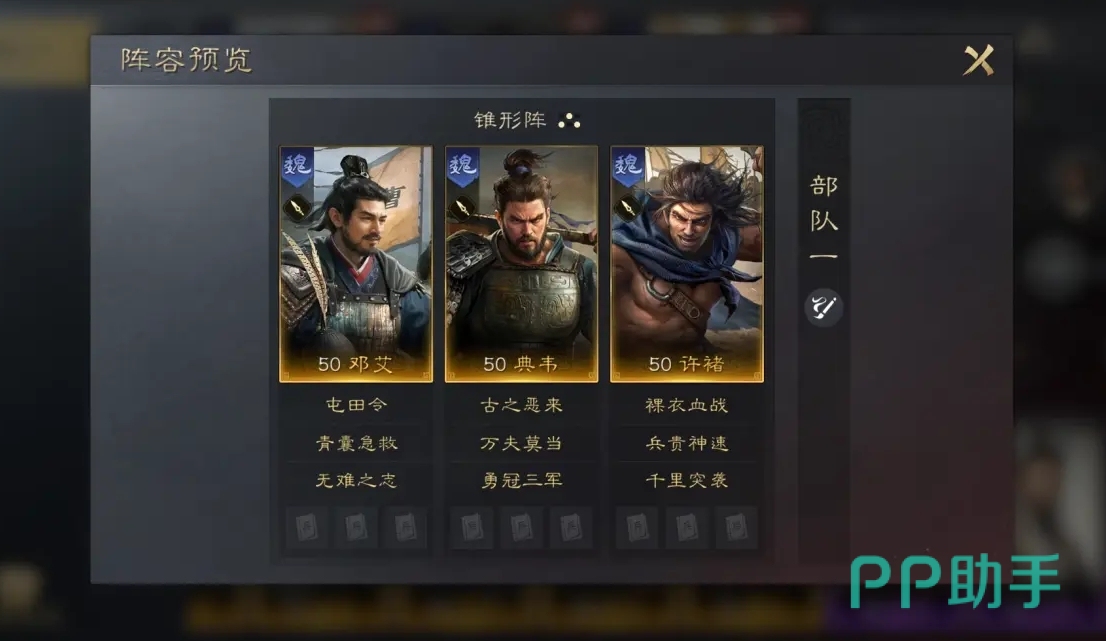Select the 千里突袭 skill entry

[x=687, y=480]
